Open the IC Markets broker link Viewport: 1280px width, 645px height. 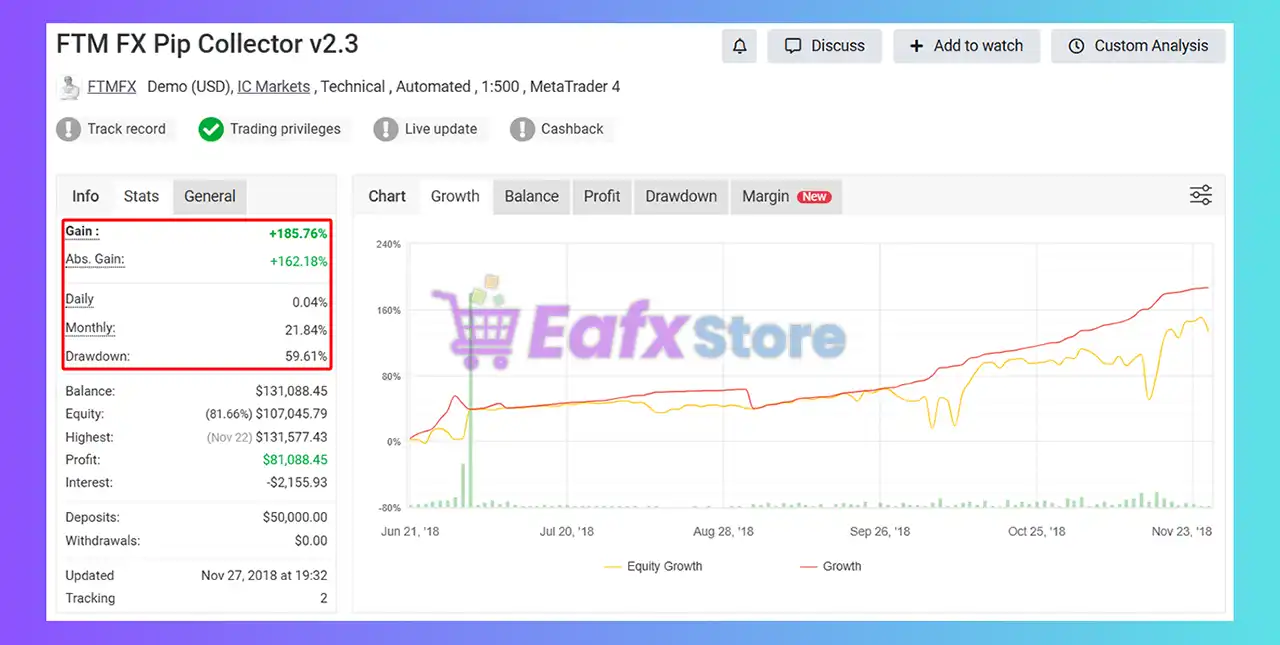click(273, 86)
